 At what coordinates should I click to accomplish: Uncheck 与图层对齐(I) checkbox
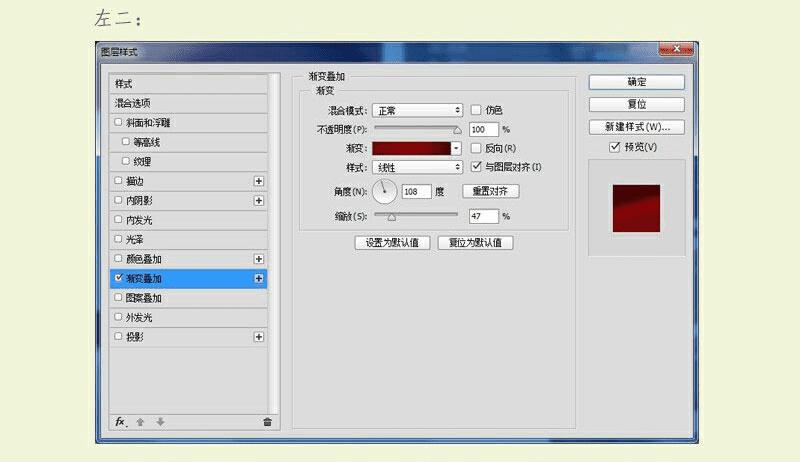[476, 166]
